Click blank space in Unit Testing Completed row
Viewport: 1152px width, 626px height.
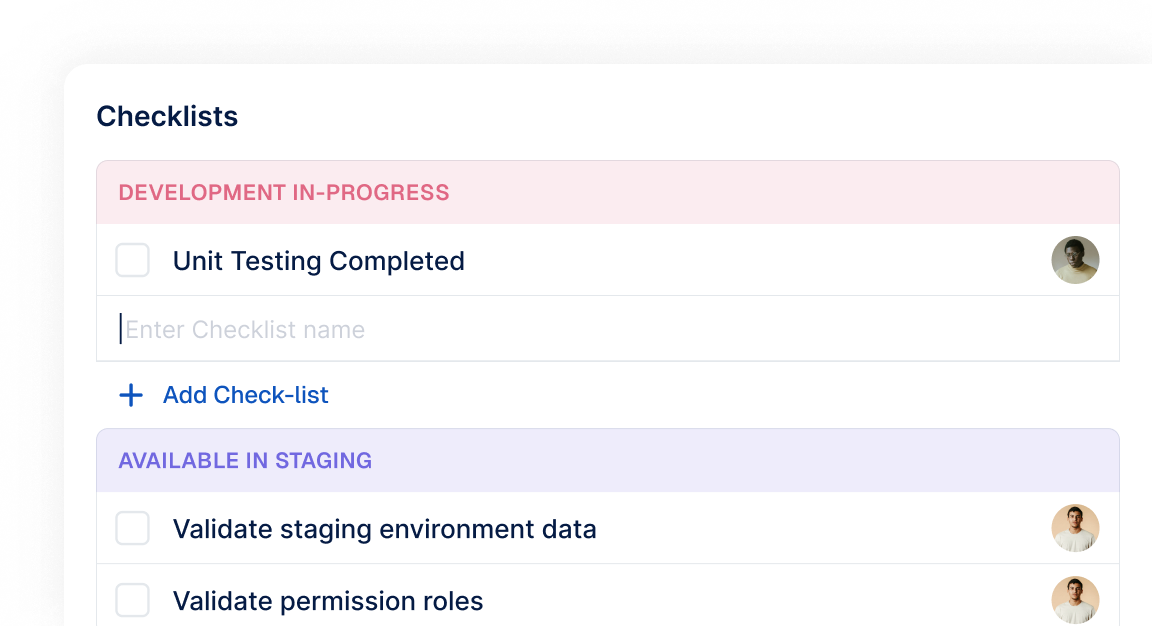point(750,261)
